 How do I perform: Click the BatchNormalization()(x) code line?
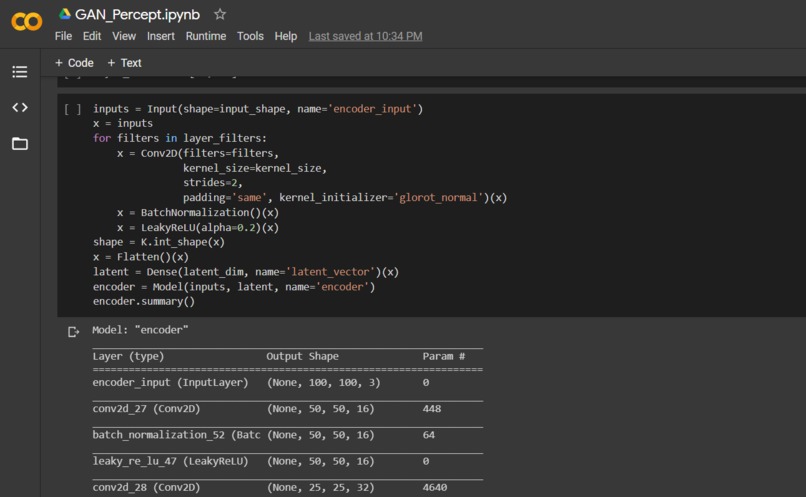point(198,212)
